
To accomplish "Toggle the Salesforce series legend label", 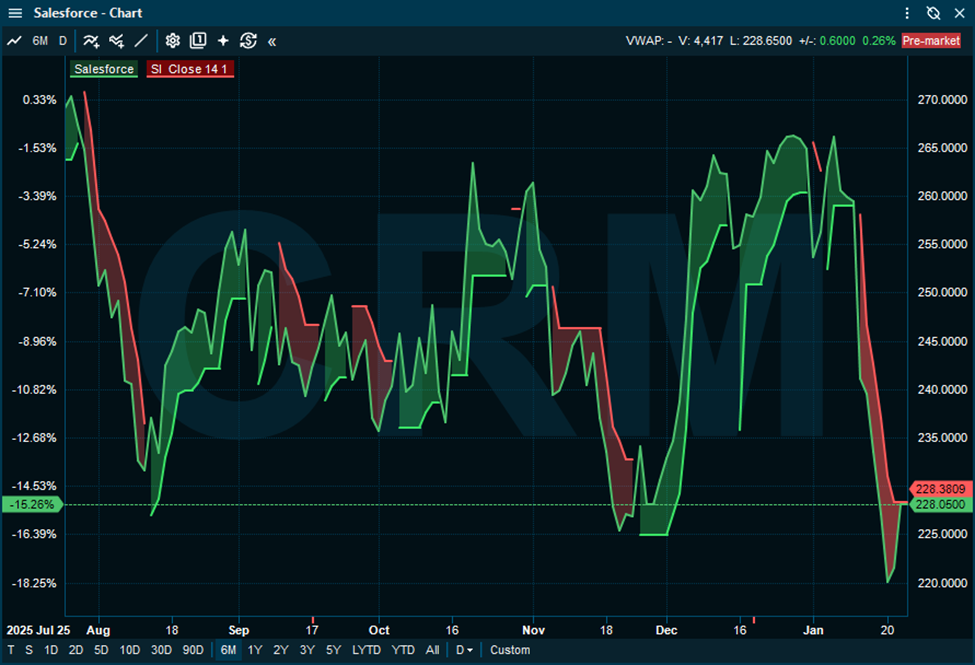I will tap(104, 69).
